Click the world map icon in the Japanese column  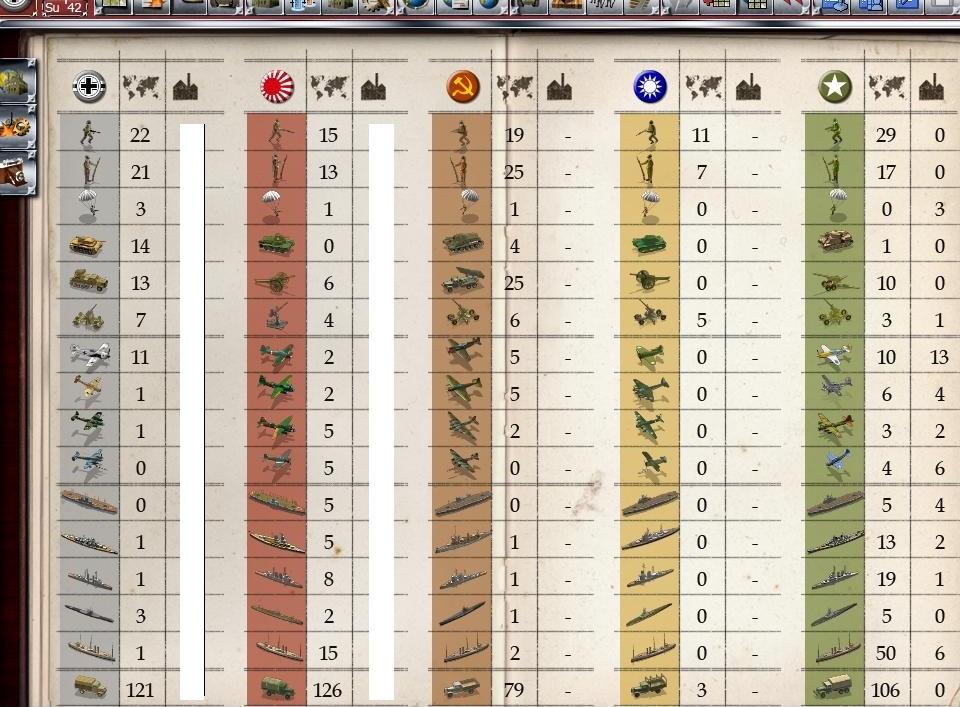329,88
